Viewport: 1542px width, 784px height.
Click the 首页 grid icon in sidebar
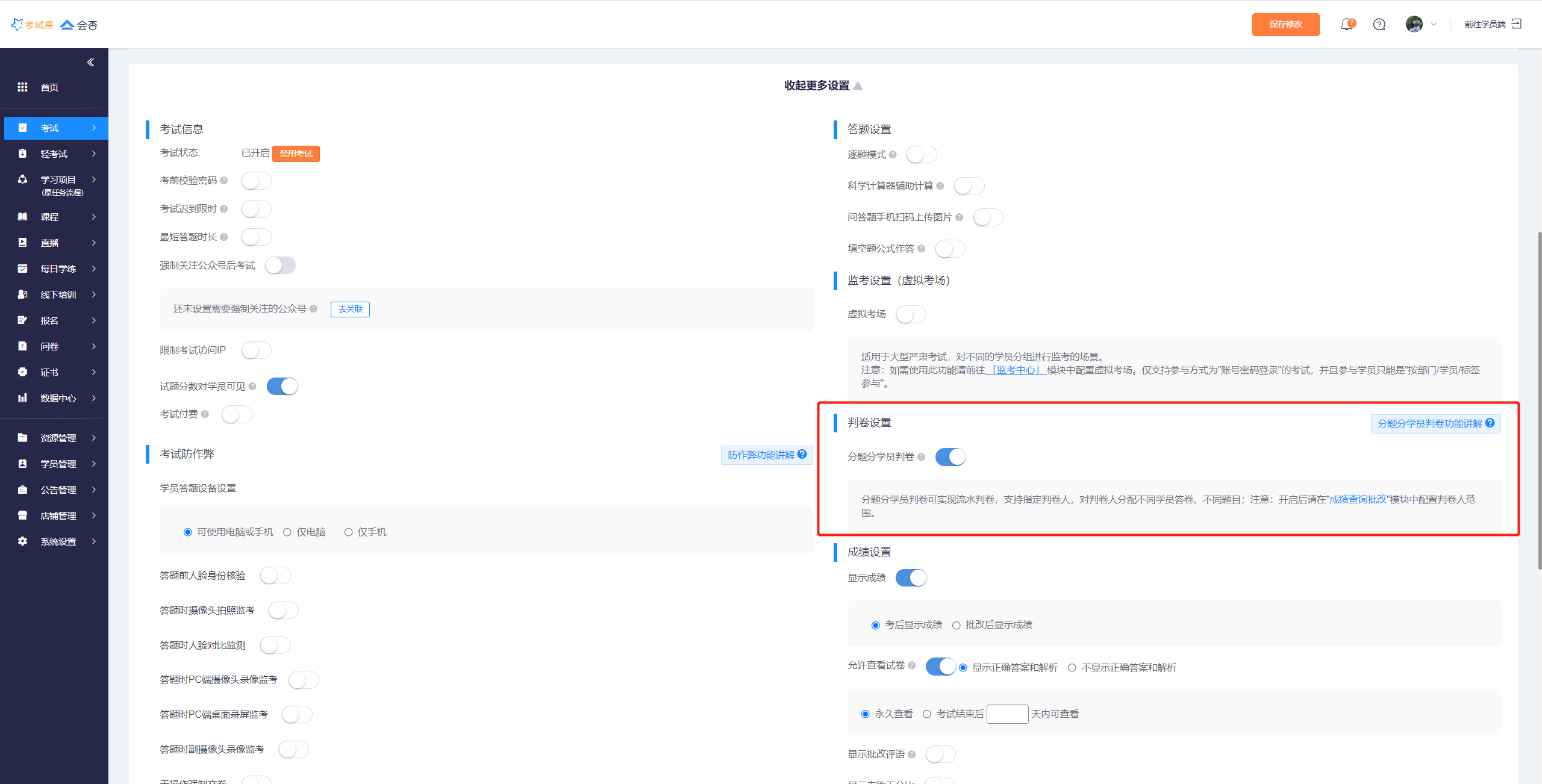coord(22,87)
